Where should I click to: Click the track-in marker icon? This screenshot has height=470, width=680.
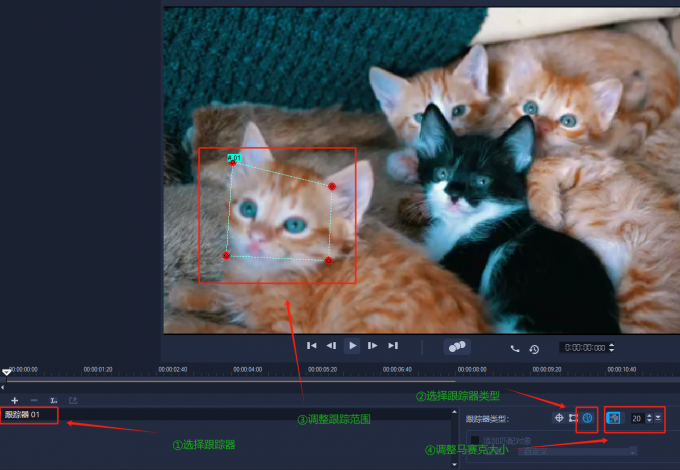pos(515,348)
